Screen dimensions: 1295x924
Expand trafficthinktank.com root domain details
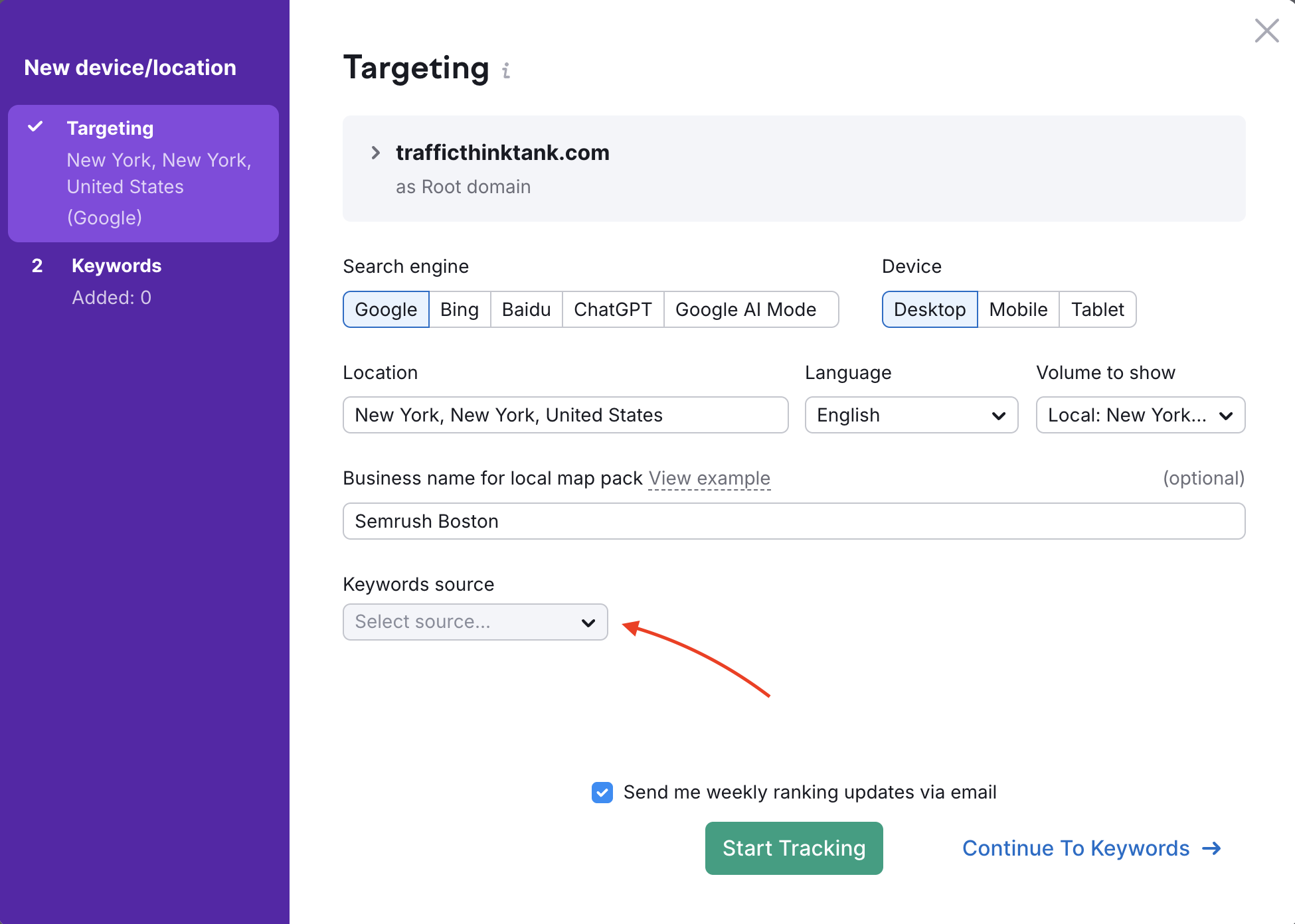pyautogui.click(x=376, y=153)
